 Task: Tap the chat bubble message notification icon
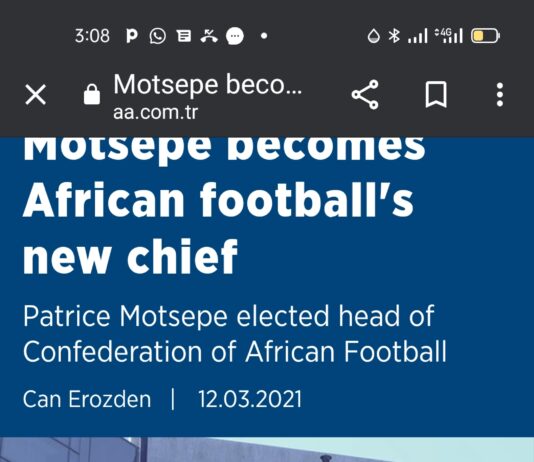point(235,36)
